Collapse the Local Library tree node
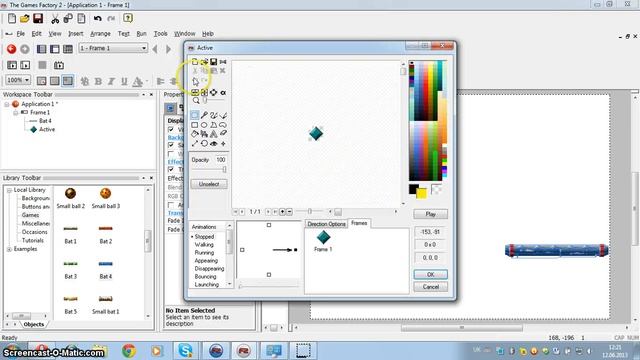The width and height of the screenshot is (640, 360). (9, 190)
